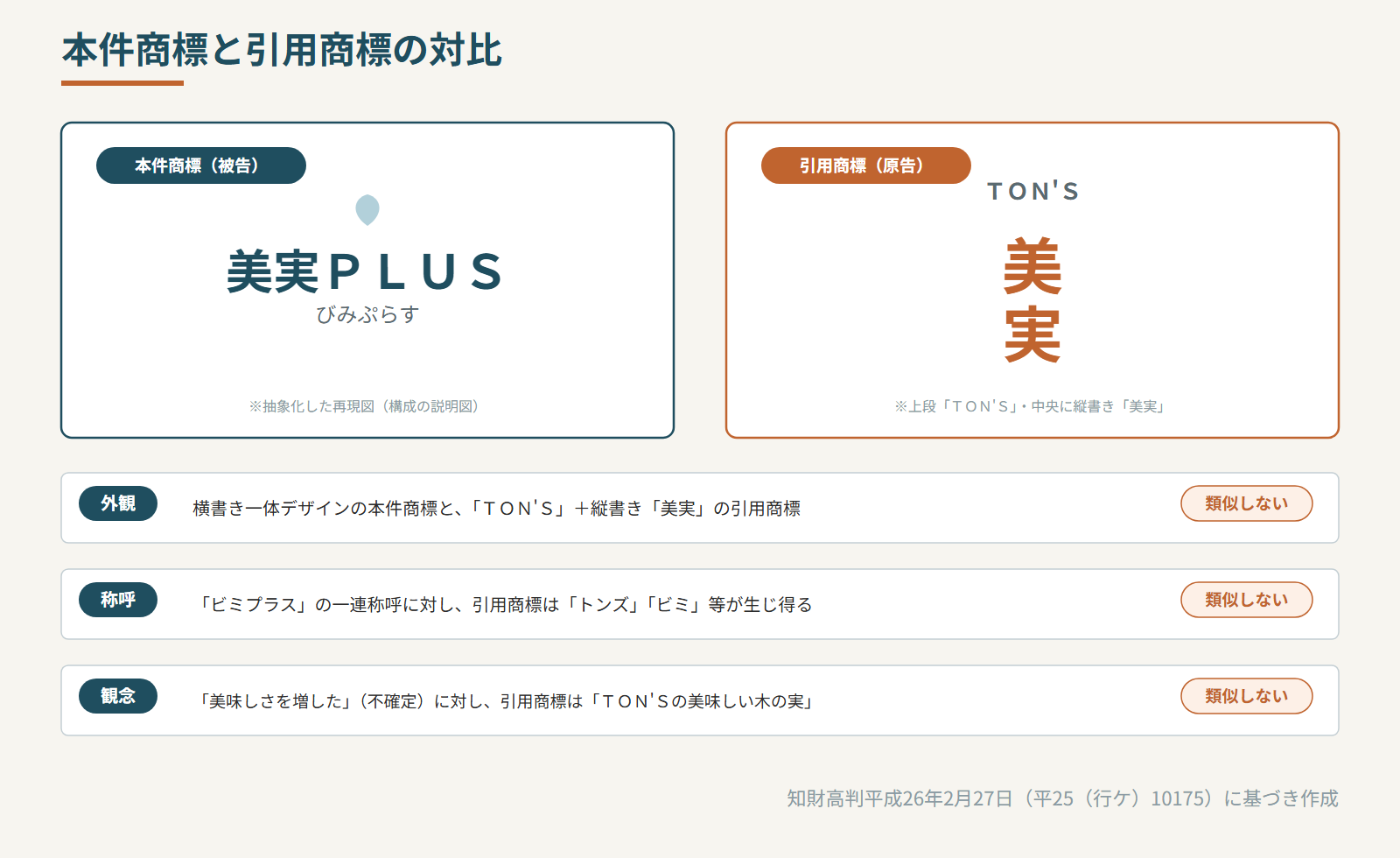Click the 美実PLUS logo text
1400x858 pixels.
(366, 271)
